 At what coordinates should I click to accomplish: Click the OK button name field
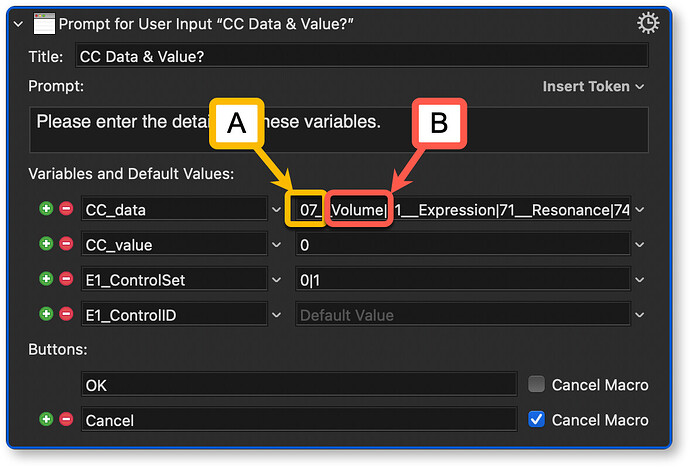click(298, 385)
